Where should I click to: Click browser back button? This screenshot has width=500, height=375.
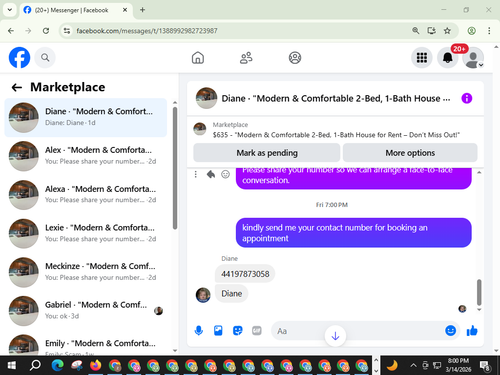pos(11,31)
